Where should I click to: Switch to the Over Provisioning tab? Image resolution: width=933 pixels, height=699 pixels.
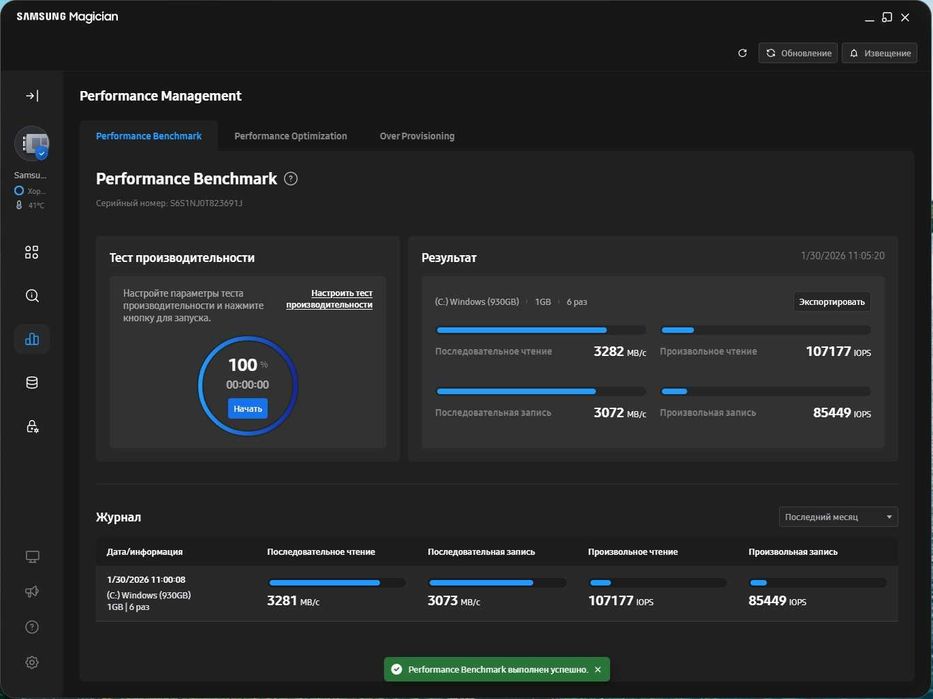tap(417, 136)
